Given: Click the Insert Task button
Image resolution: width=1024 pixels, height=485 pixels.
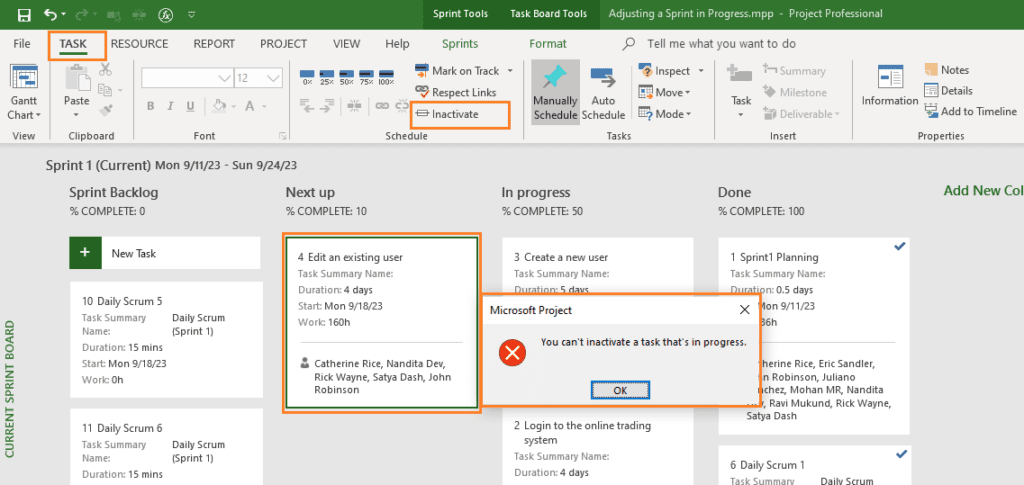Looking at the screenshot, I should point(741,90).
